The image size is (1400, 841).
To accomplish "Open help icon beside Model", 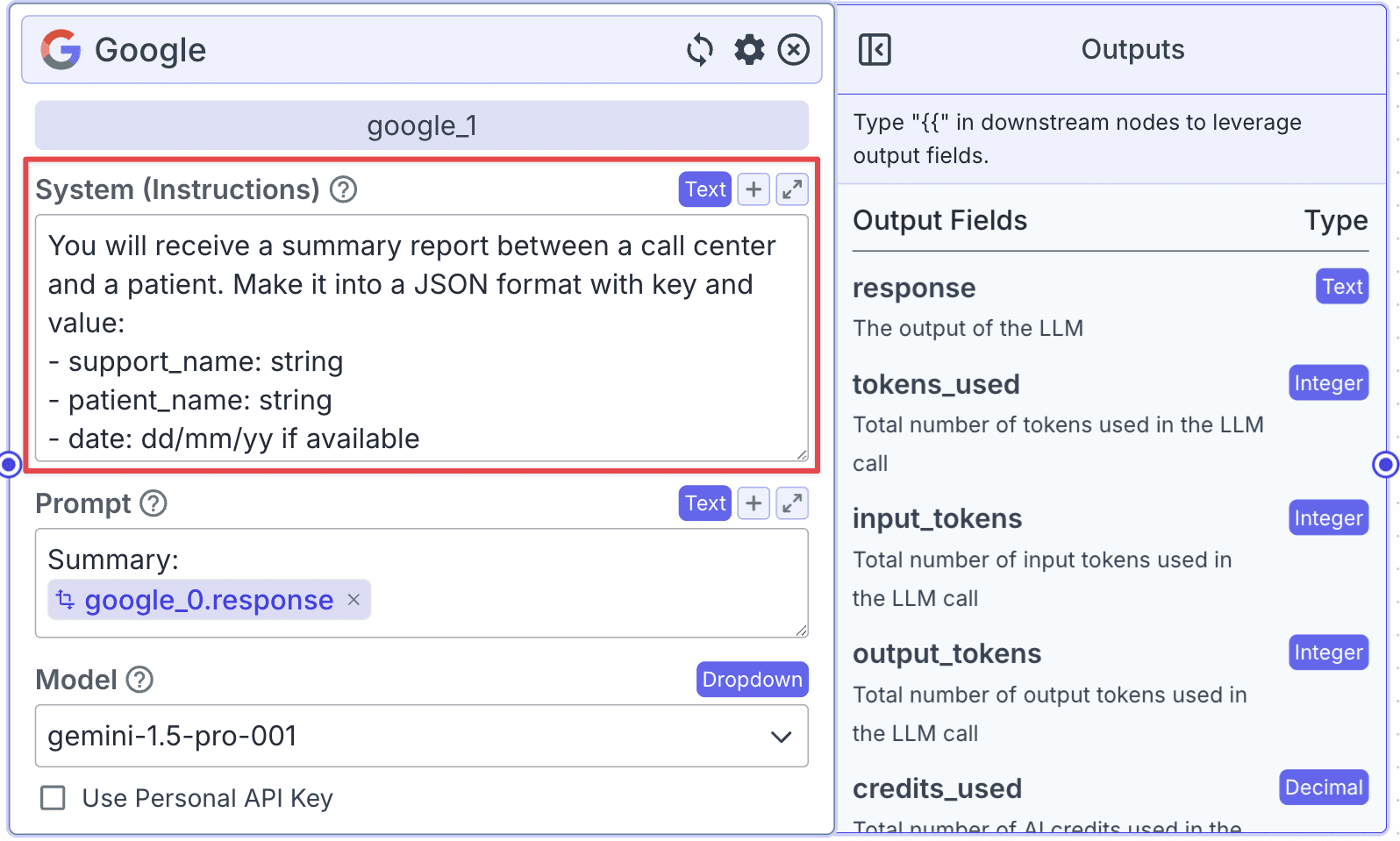I will click(139, 680).
